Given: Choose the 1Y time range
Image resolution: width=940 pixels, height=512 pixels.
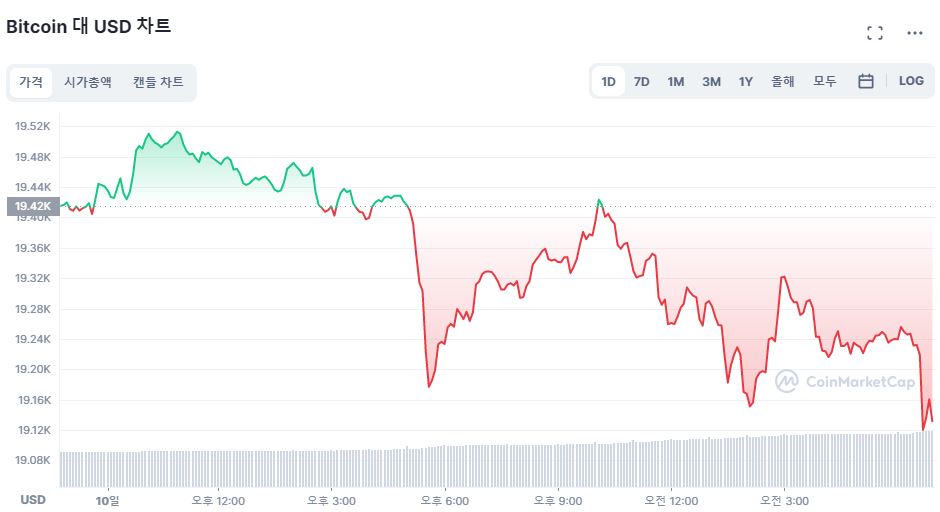Looking at the screenshot, I should click(745, 81).
